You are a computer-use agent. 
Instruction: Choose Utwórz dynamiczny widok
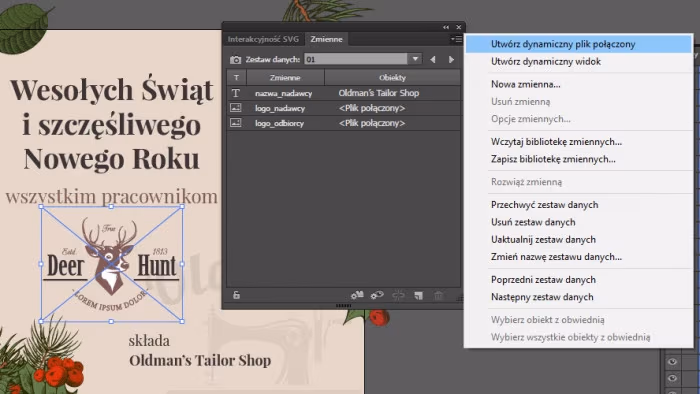(x=579, y=62)
